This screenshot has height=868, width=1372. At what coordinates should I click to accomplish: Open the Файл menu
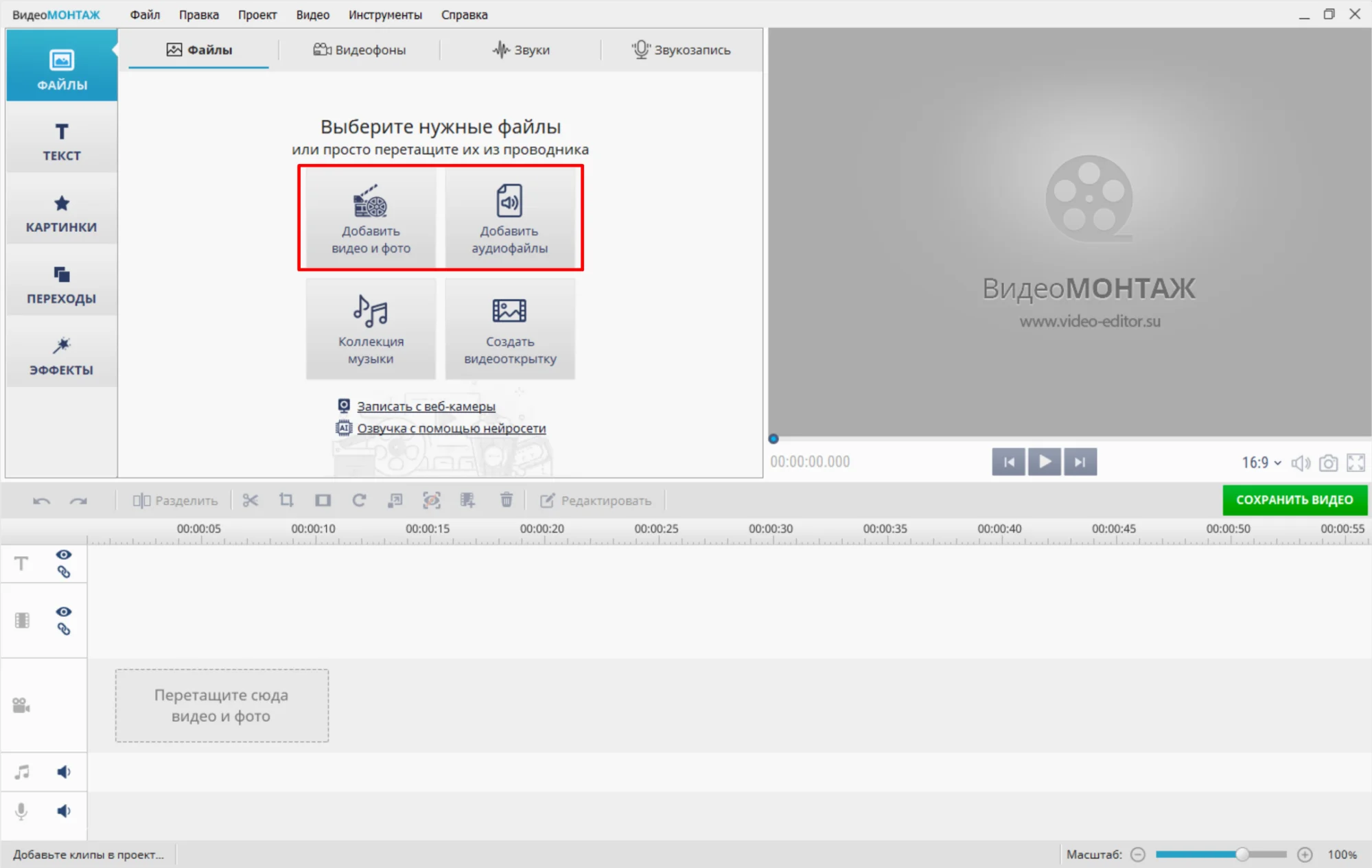pyautogui.click(x=145, y=14)
